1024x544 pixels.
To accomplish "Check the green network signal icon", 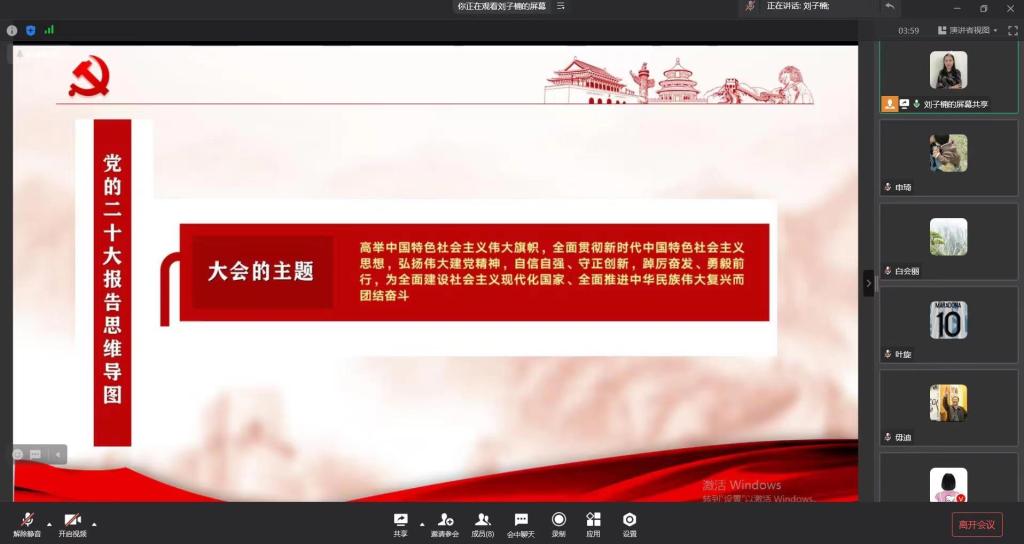I will click(49, 30).
